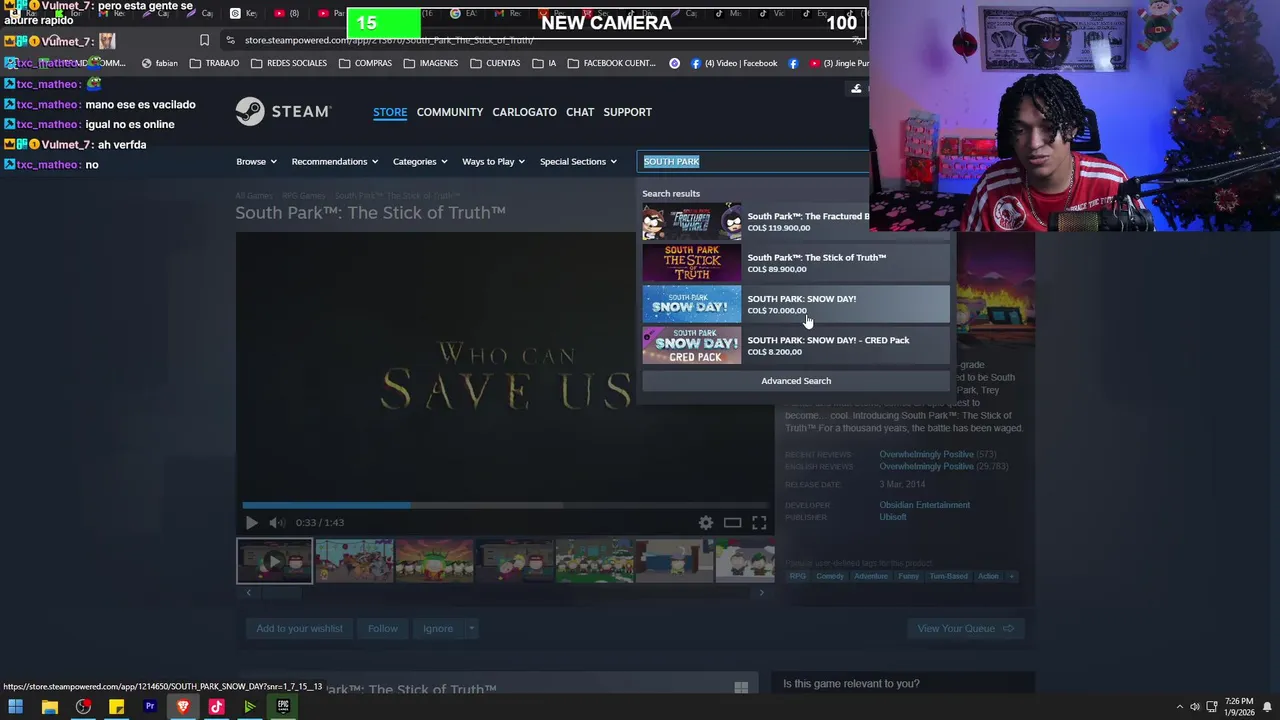Launch Adobe Premiere Pro from taskbar
Viewport: 1280px width, 720px height.
click(x=150, y=707)
